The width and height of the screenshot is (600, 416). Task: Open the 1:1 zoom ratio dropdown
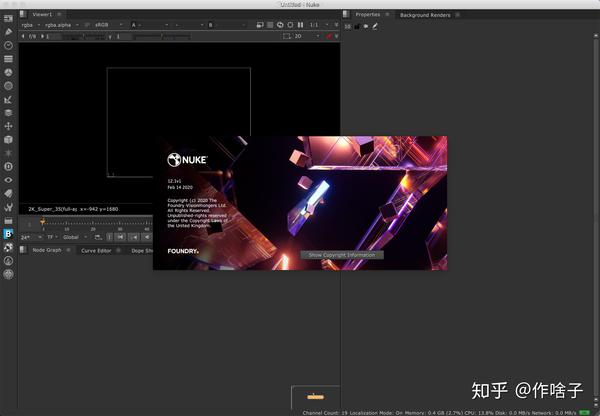319,25
